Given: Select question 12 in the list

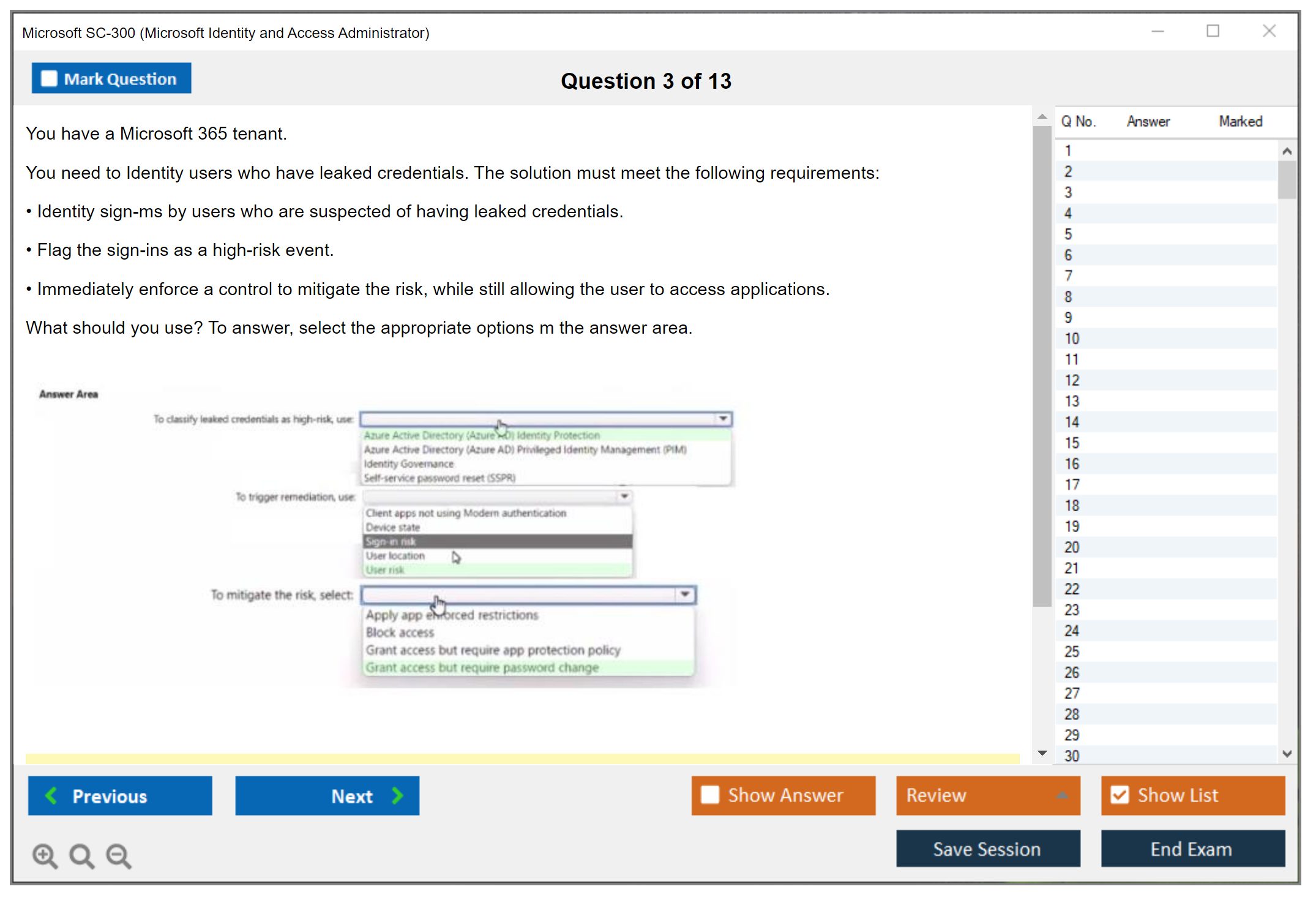Looking at the screenshot, I should [1072, 380].
